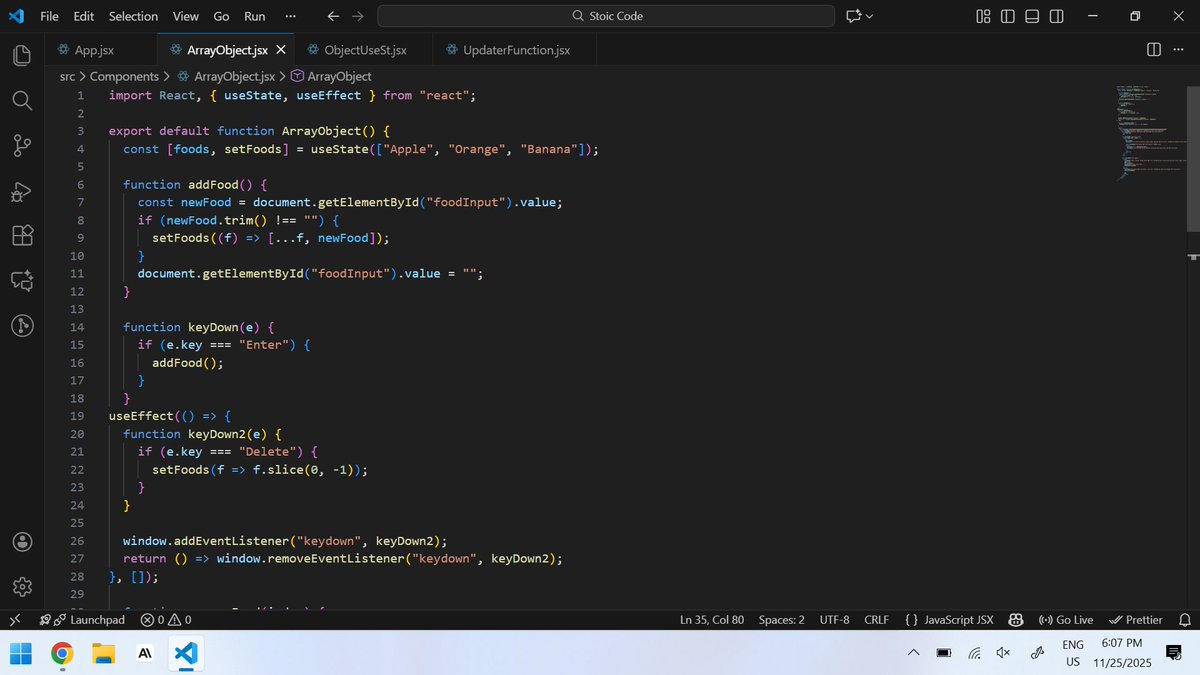Open the errors and warnings indicator

[166, 620]
